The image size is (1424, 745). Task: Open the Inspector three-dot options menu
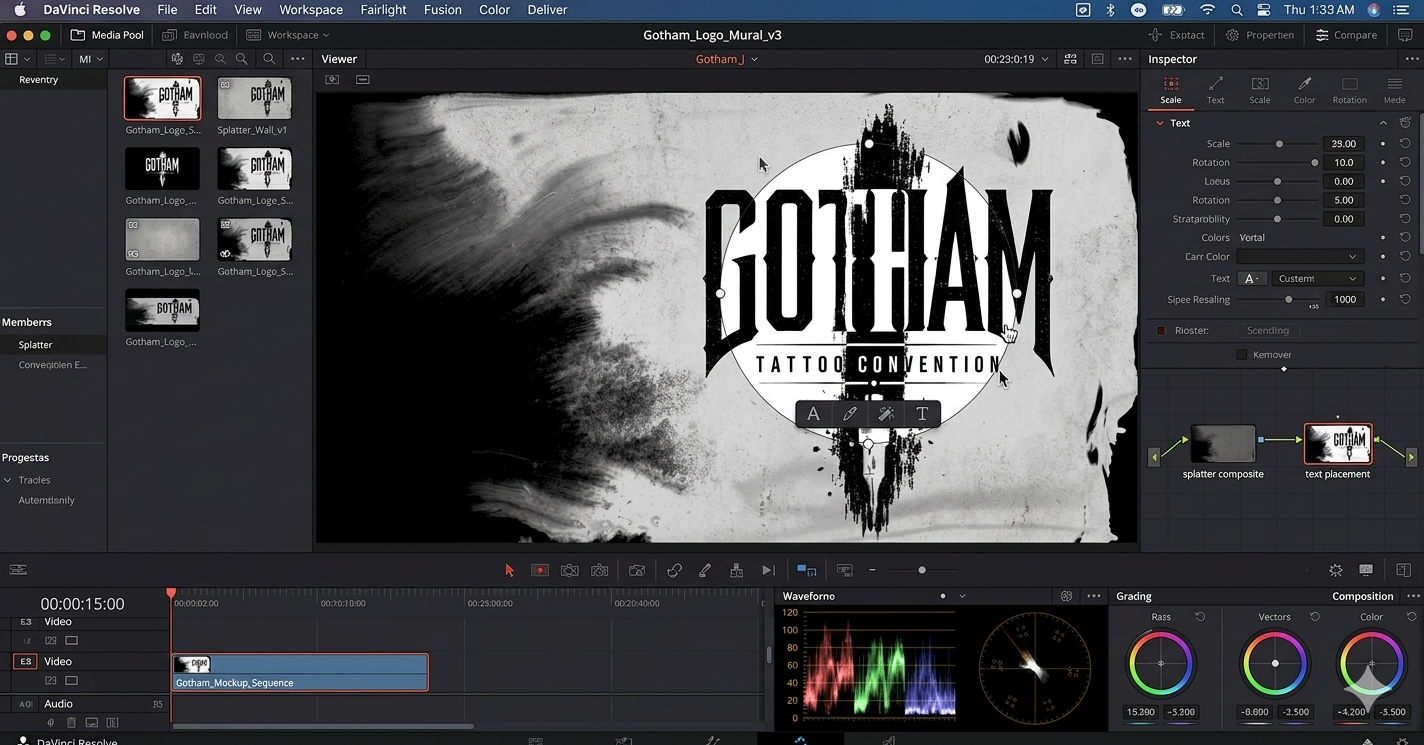coord(1411,59)
